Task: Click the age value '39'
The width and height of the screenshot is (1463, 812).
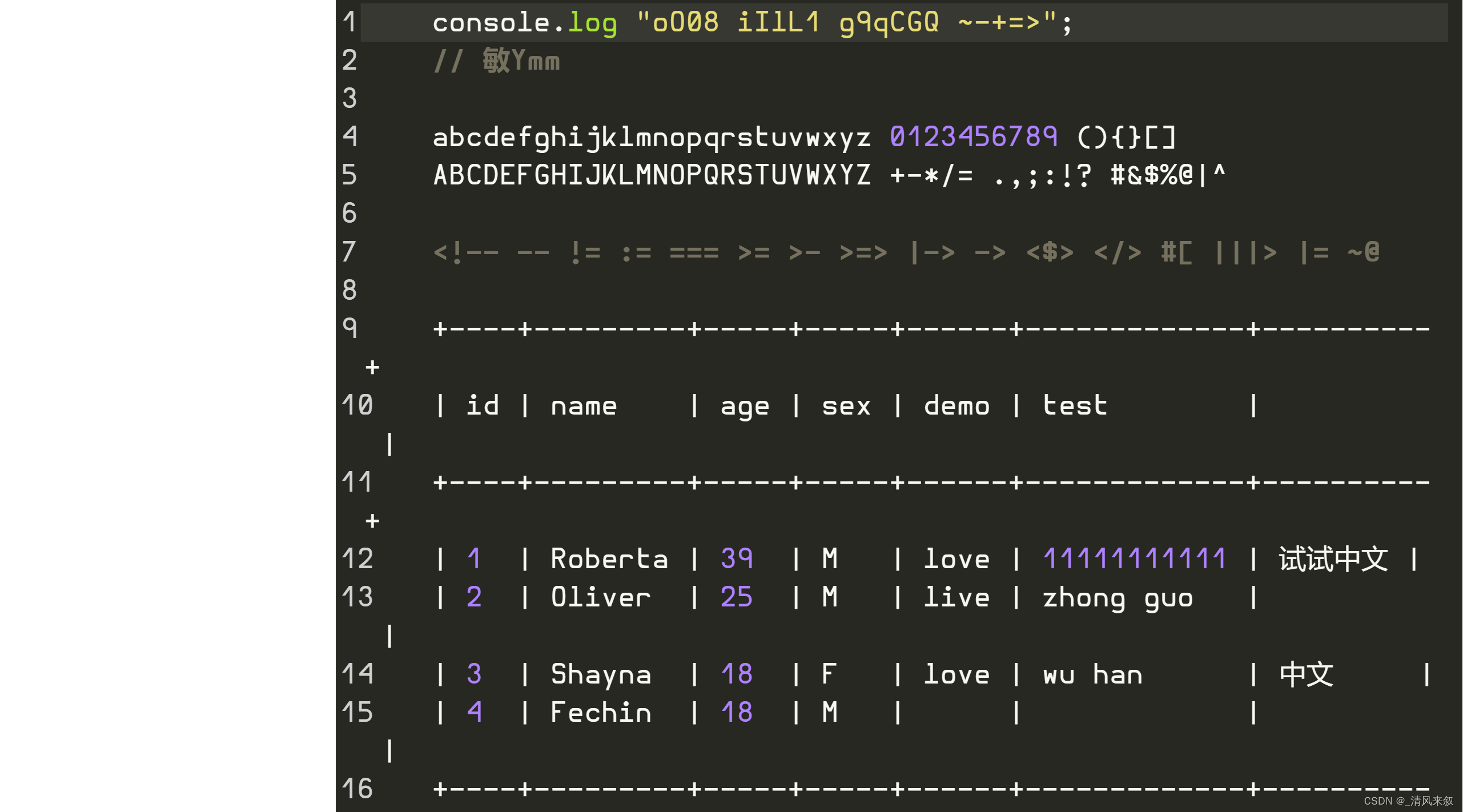Action: [737, 558]
